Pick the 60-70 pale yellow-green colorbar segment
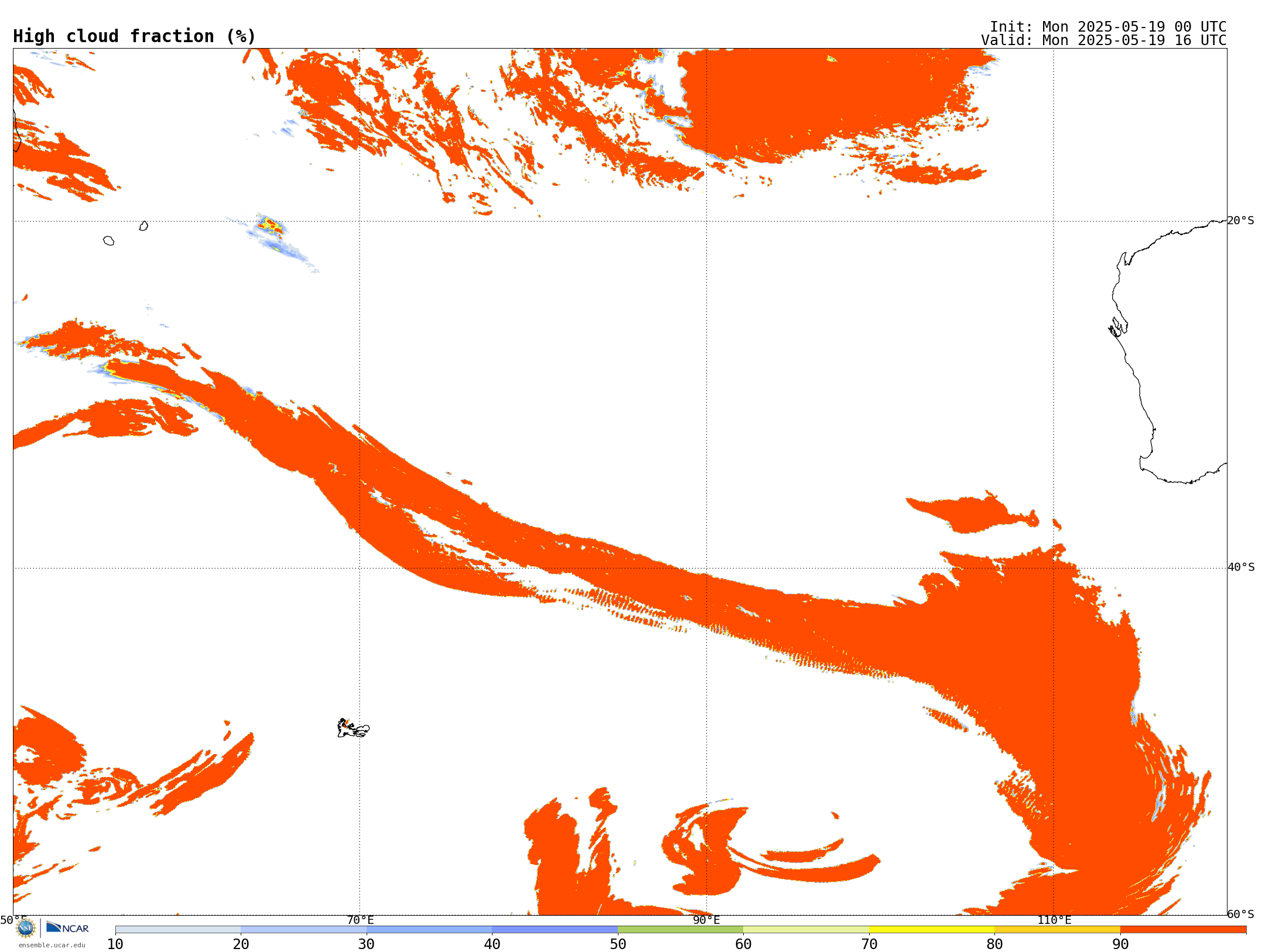 (x=806, y=930)
